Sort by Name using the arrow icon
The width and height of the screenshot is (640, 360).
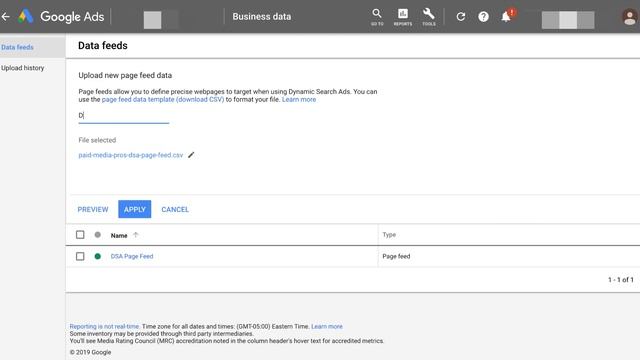click(x=136, y=235)
